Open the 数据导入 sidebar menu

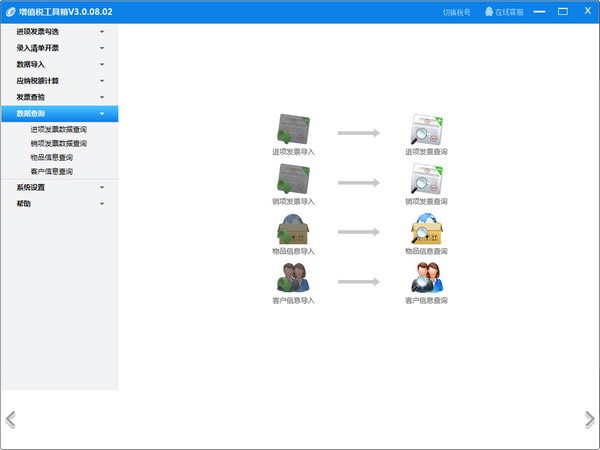pyautogui.click(x=60, y=64)
